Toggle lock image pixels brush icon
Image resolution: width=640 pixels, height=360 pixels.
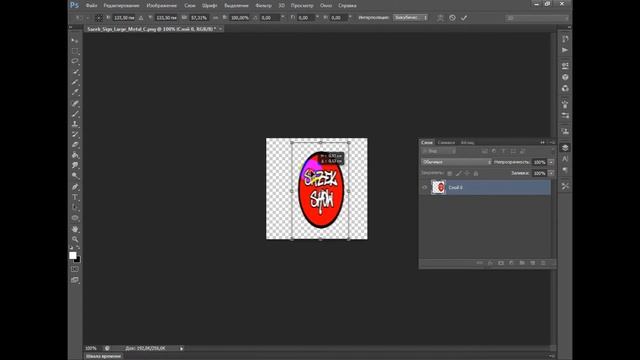pos(458,173)
